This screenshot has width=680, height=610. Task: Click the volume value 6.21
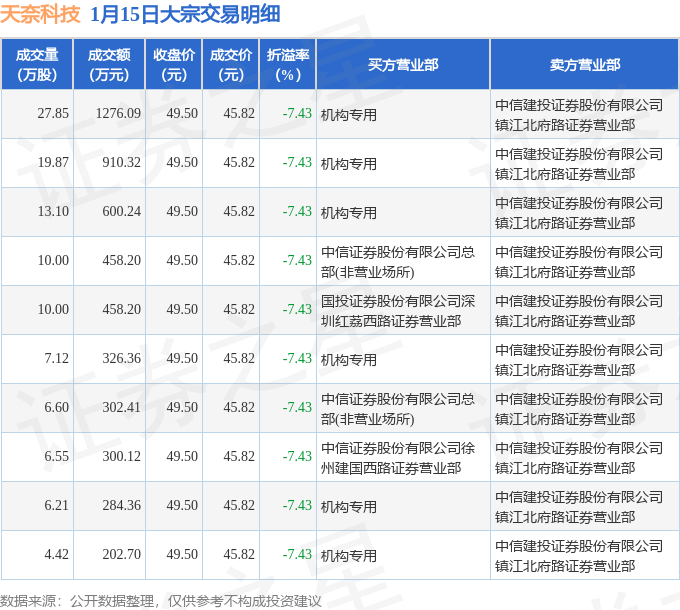point(56,506)
